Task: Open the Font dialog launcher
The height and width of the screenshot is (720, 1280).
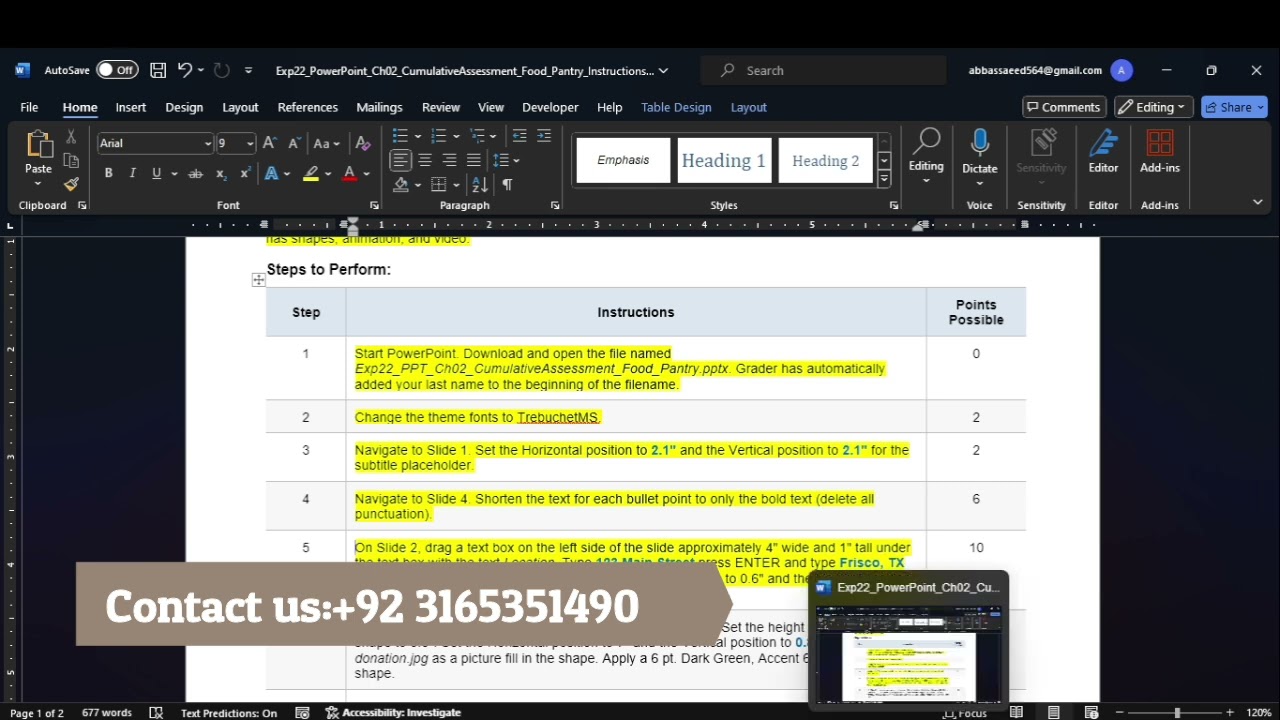Action: (x=375, y=205)
